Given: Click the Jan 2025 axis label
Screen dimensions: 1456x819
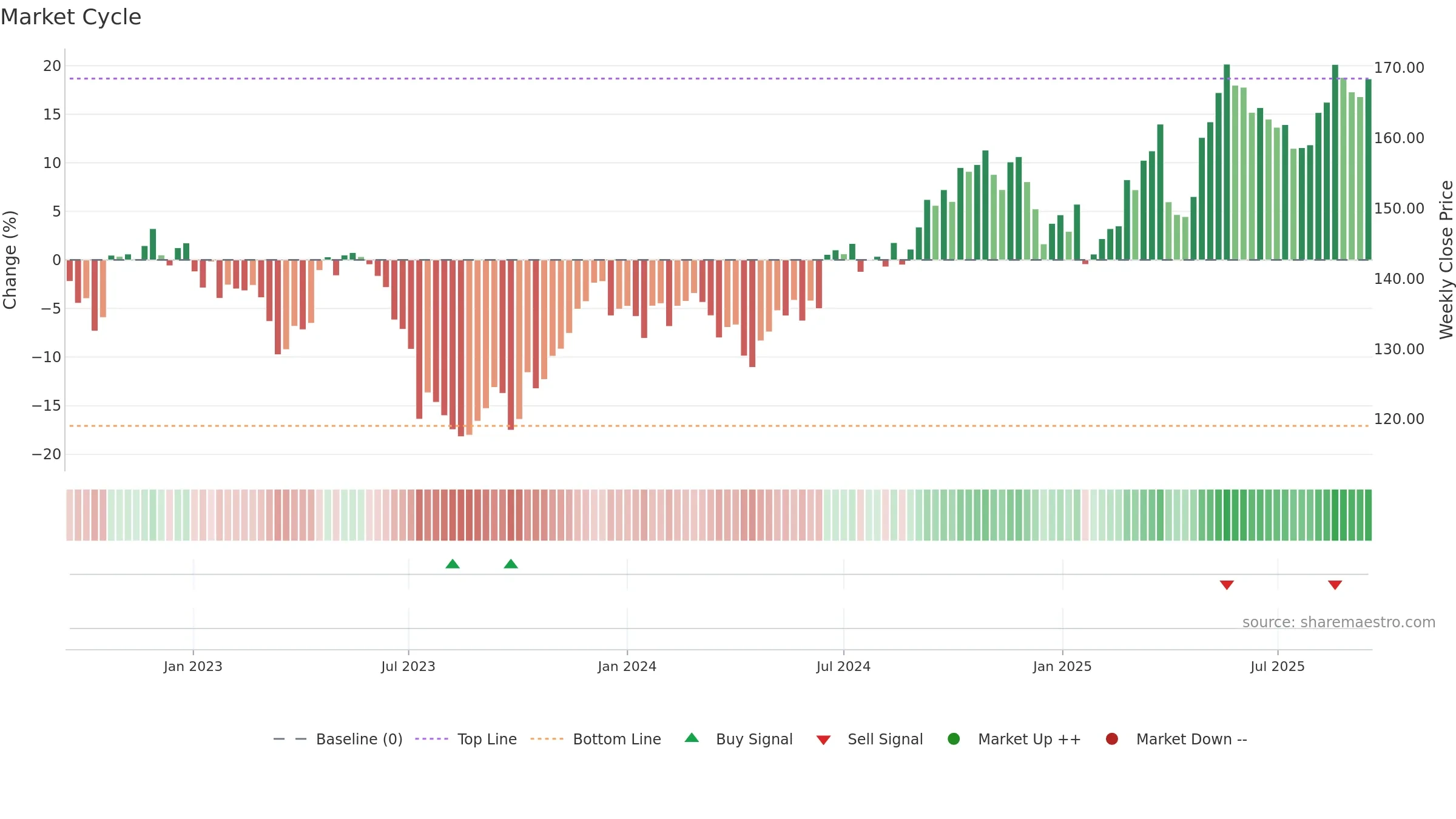Looking at the screenshot, I should tap(1062, 666).
